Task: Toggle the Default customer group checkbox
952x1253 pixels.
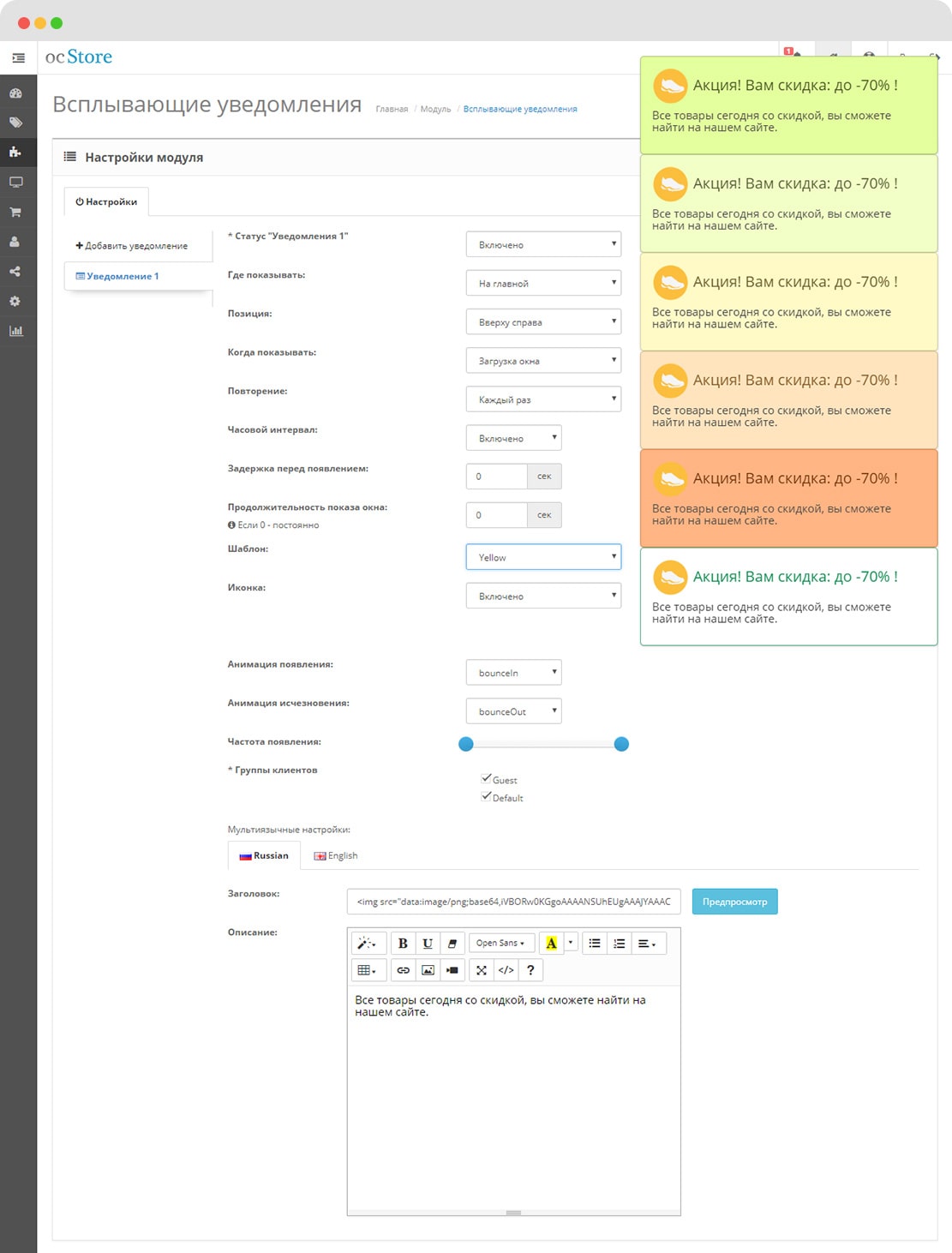Action: point(486,796)
